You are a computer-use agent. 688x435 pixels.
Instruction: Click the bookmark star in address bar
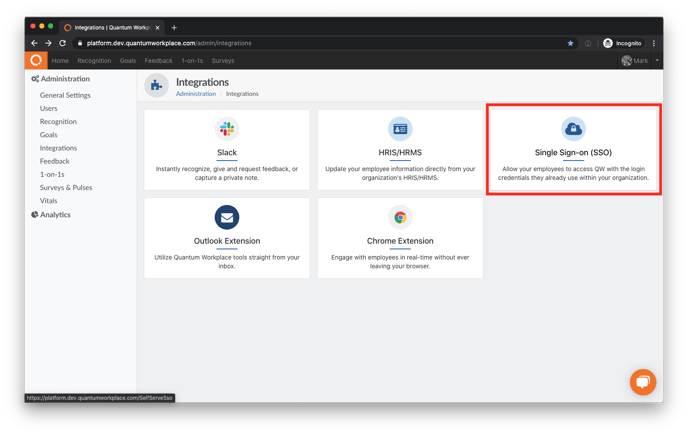pos(570,43)
